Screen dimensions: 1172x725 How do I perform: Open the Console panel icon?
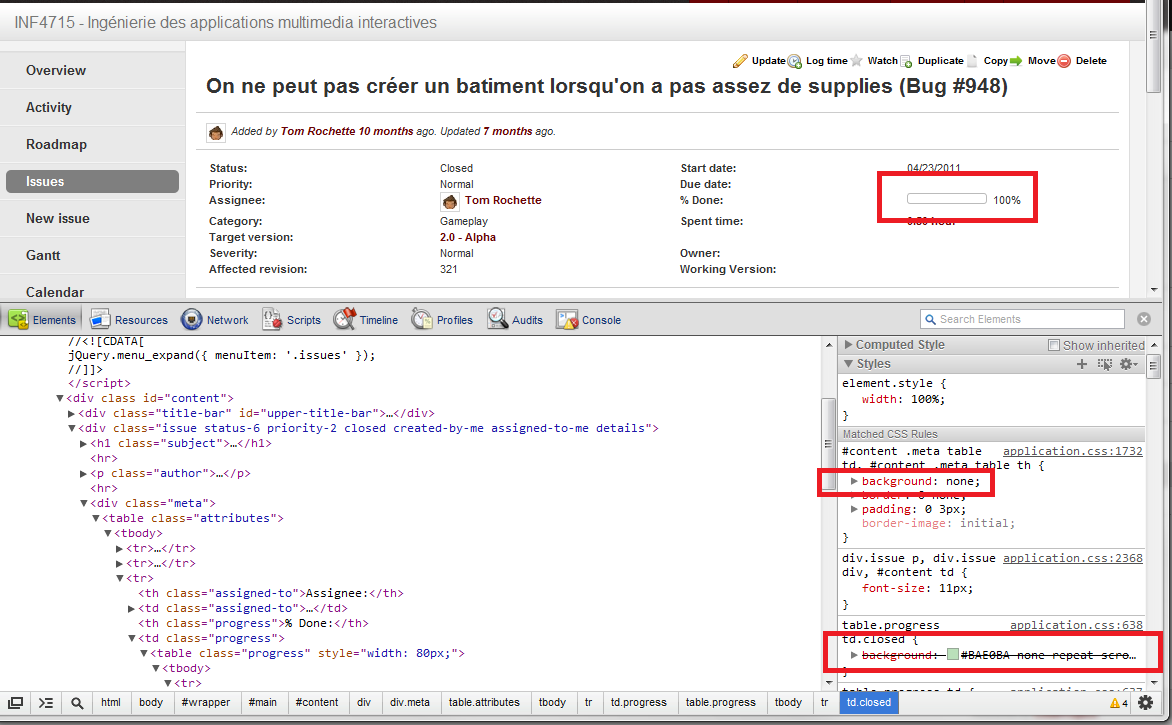pos(567,320)
